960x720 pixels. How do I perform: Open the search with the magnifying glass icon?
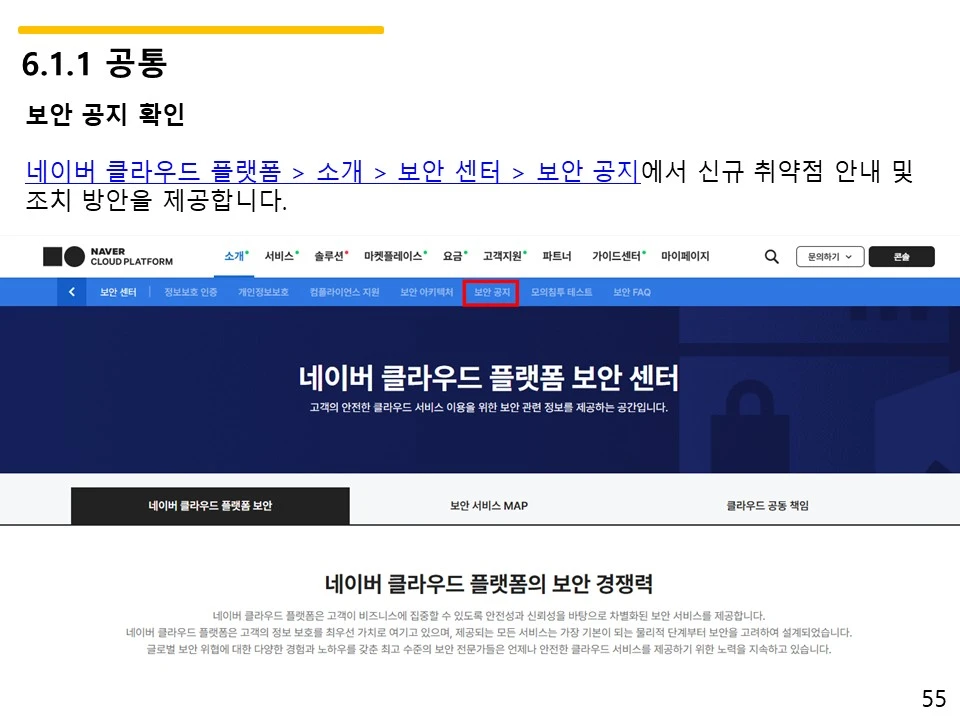click(x=770, y=257)
